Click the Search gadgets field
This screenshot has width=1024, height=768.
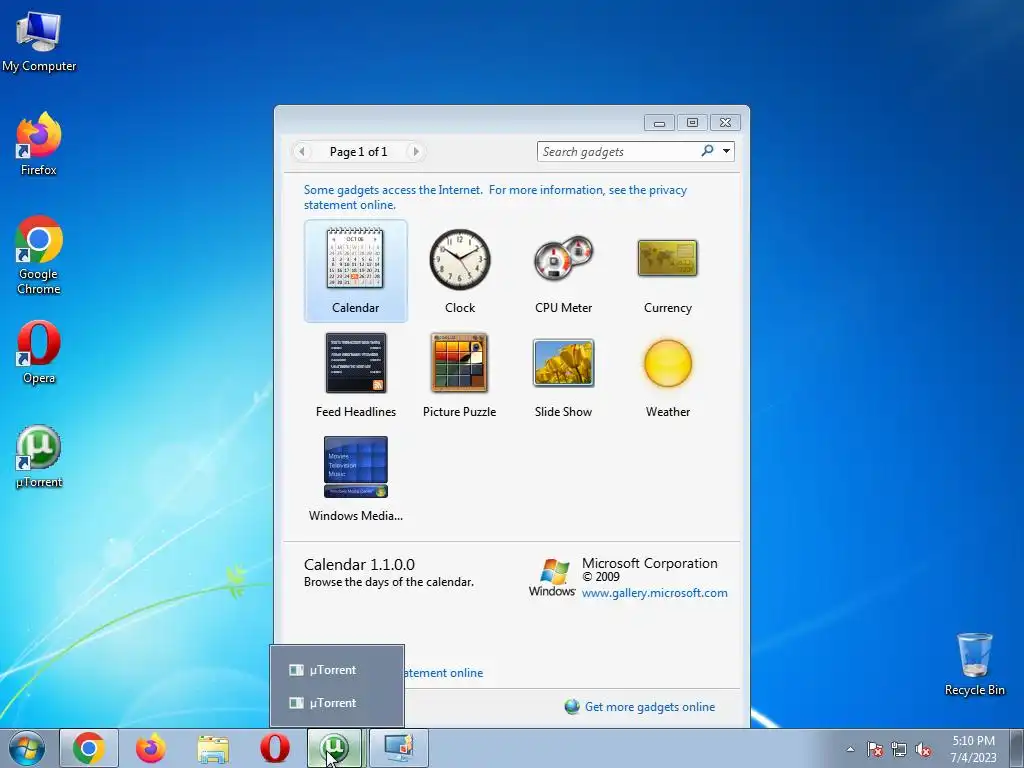coord(618,152)
